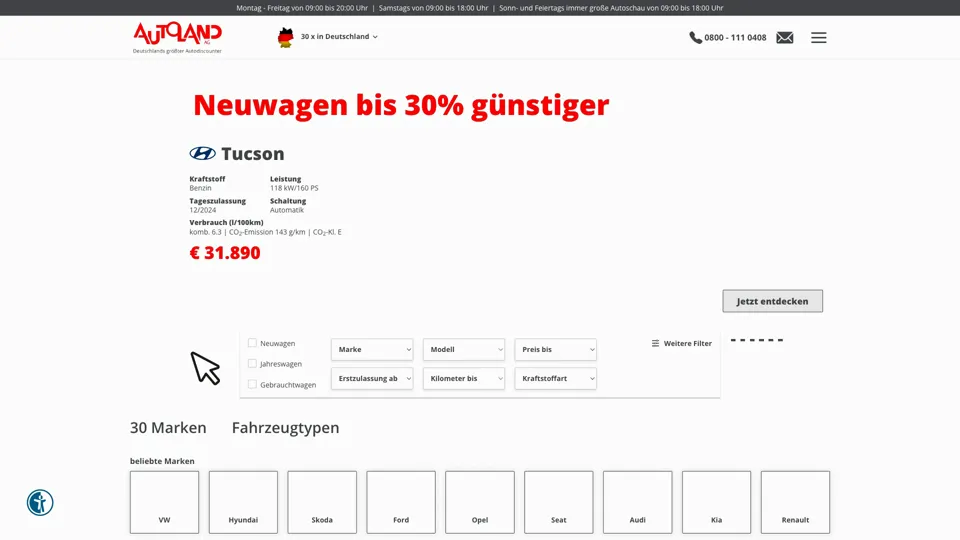The height and width of the screenshot is (540, 960).
Task: Select the Ford brand tile
Action: [x=401, y=502]
